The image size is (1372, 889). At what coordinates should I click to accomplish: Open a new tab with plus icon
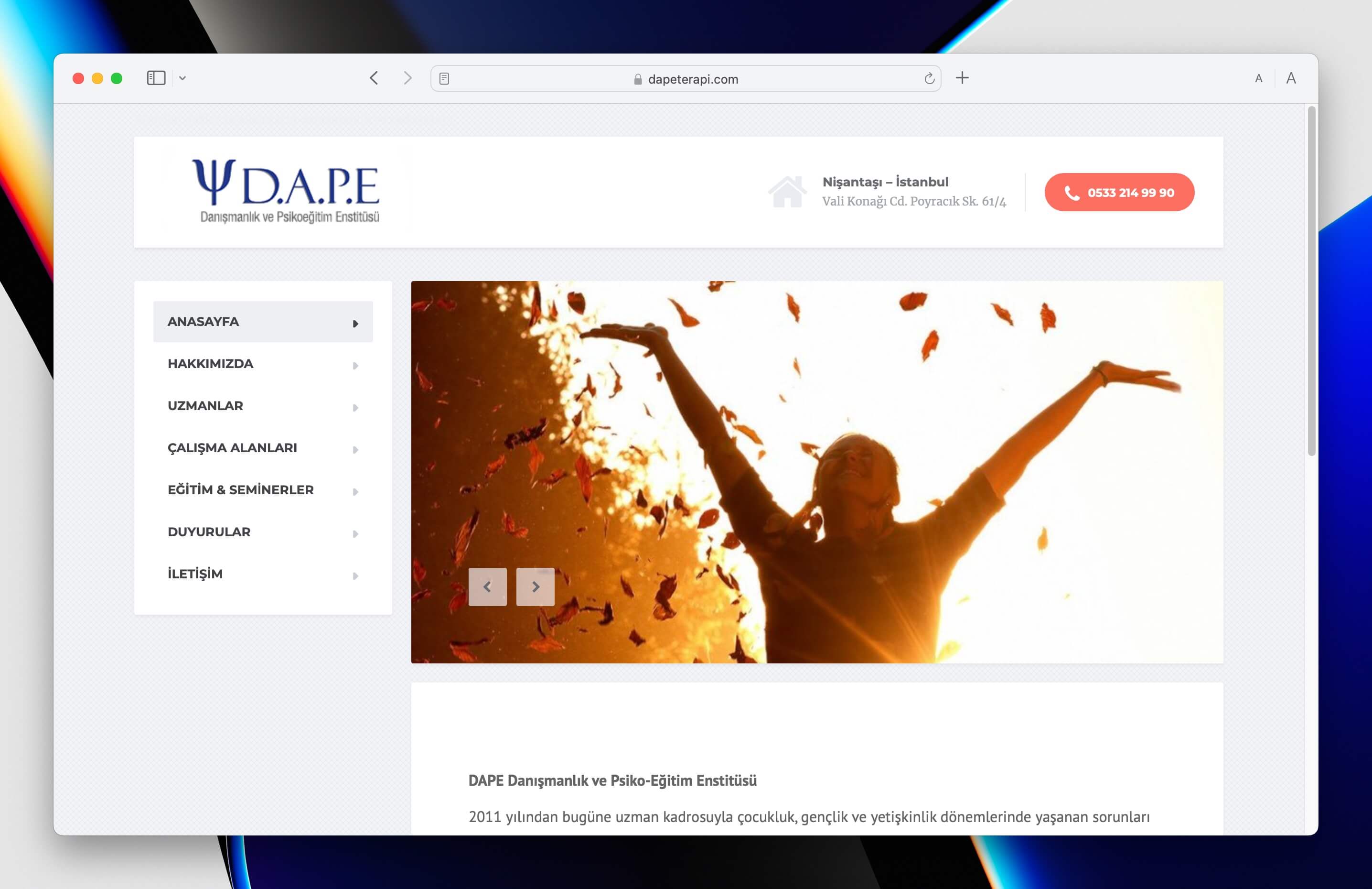962,78
